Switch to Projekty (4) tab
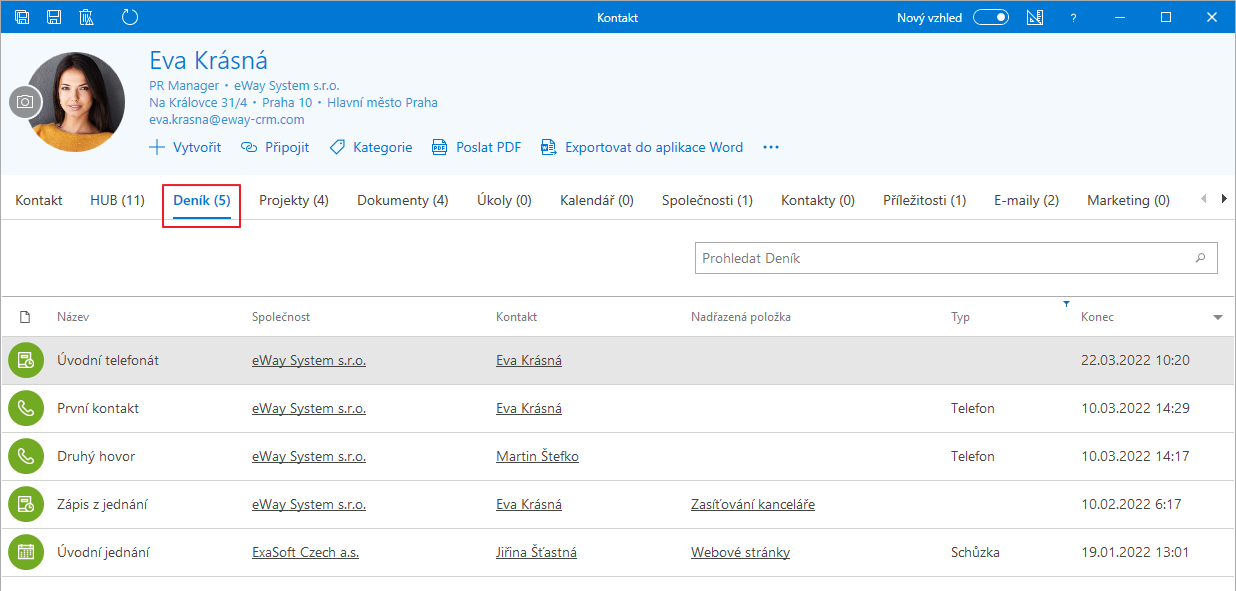This screenshot has height=591, width=1236. [x=294, y=200]
